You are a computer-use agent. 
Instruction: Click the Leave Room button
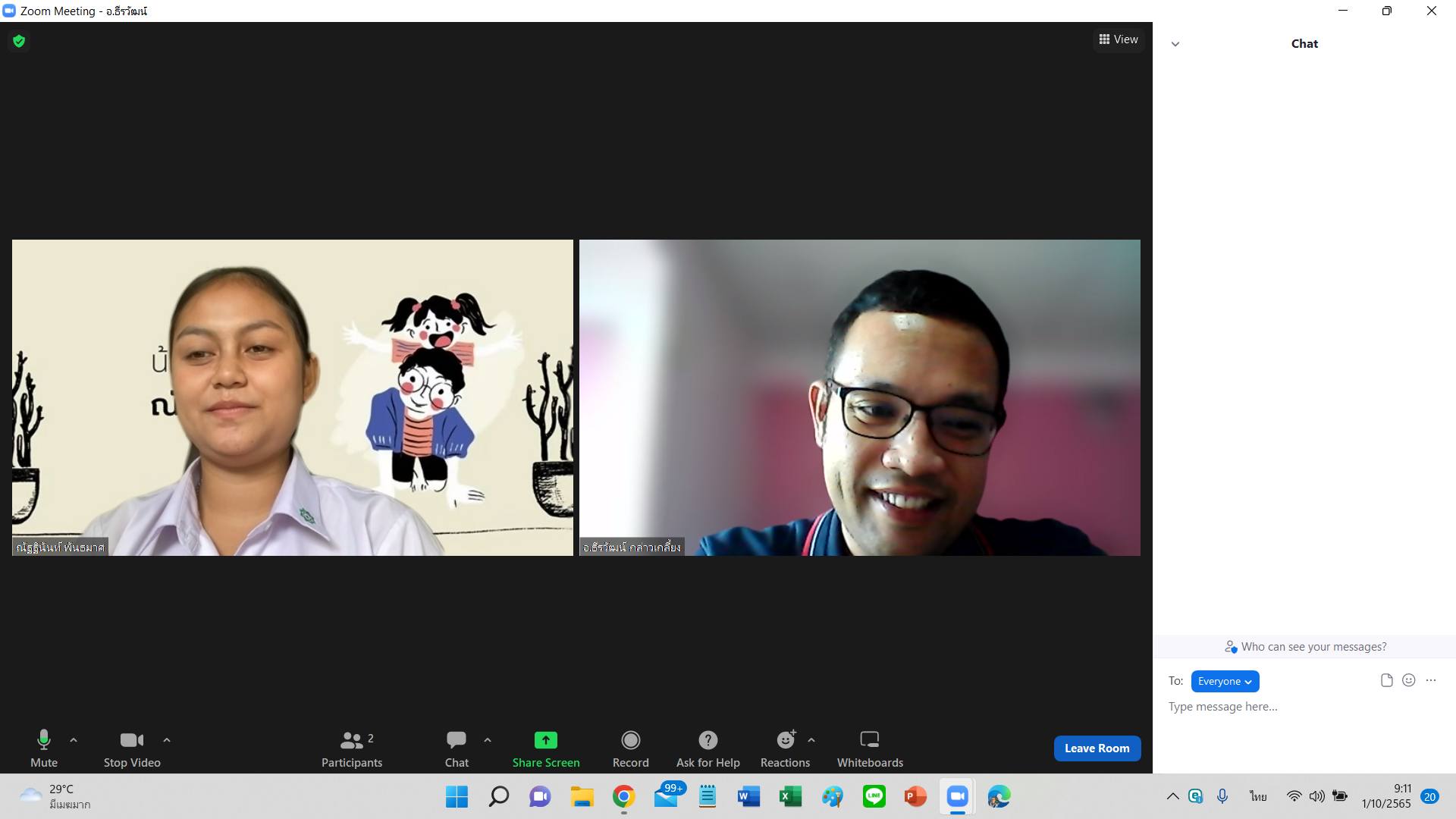1097,748
